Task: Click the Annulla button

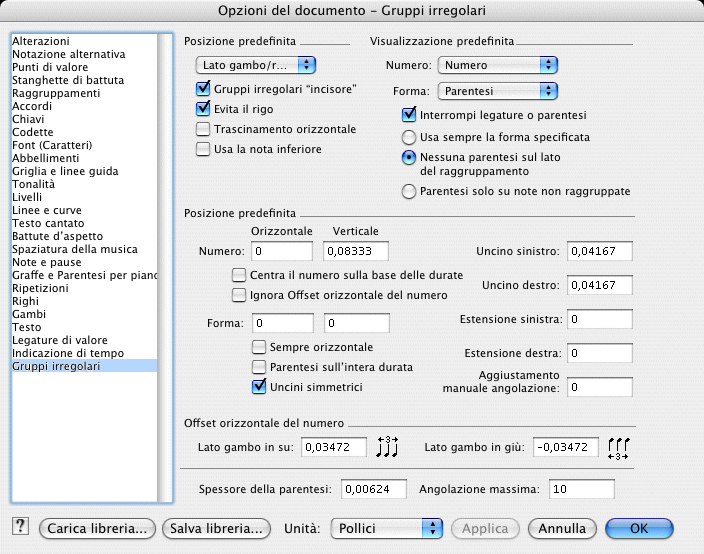Action: pos(561,527)
